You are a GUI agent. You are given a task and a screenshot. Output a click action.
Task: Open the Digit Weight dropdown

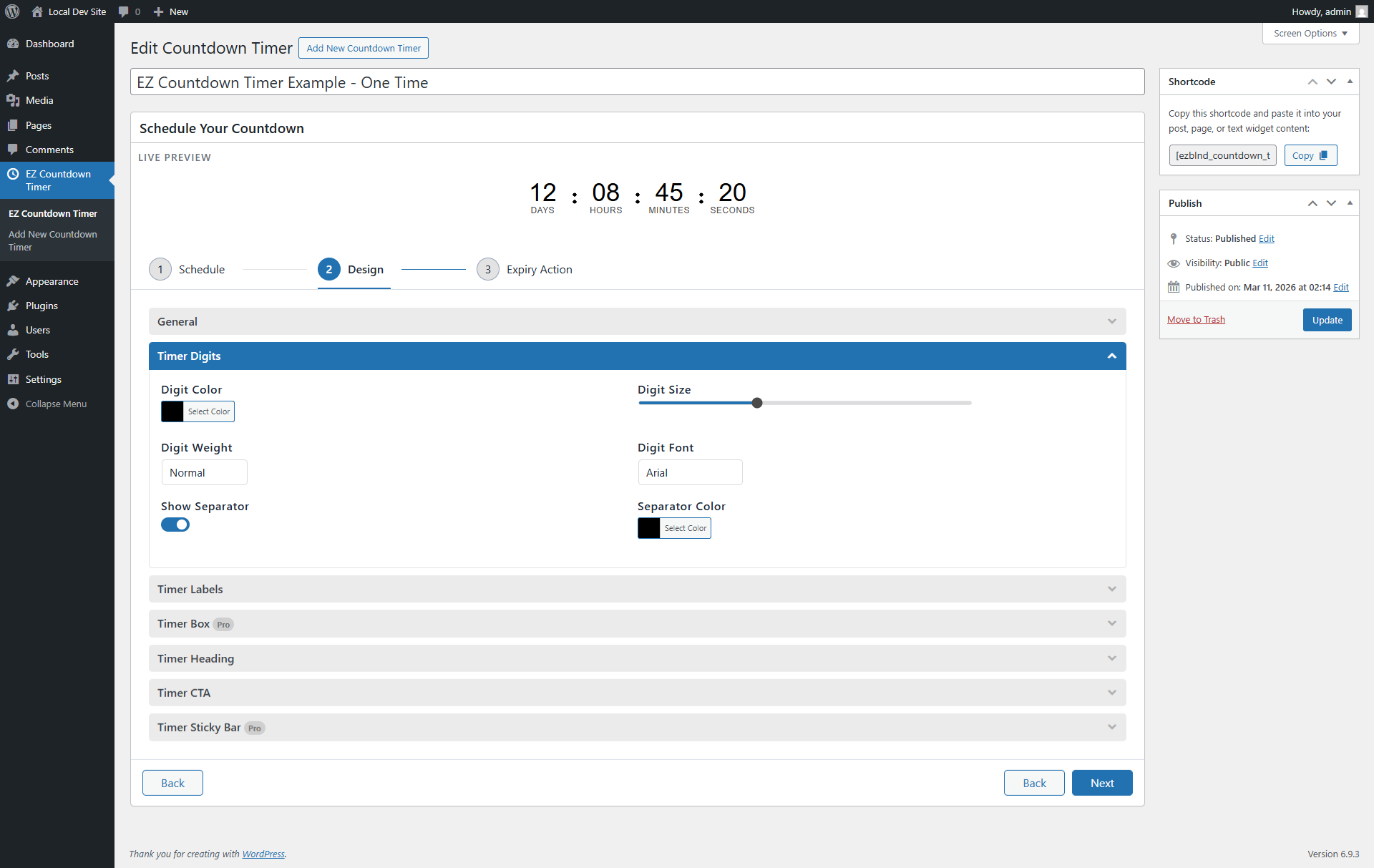pyautogui.click(x=204, y=472)
